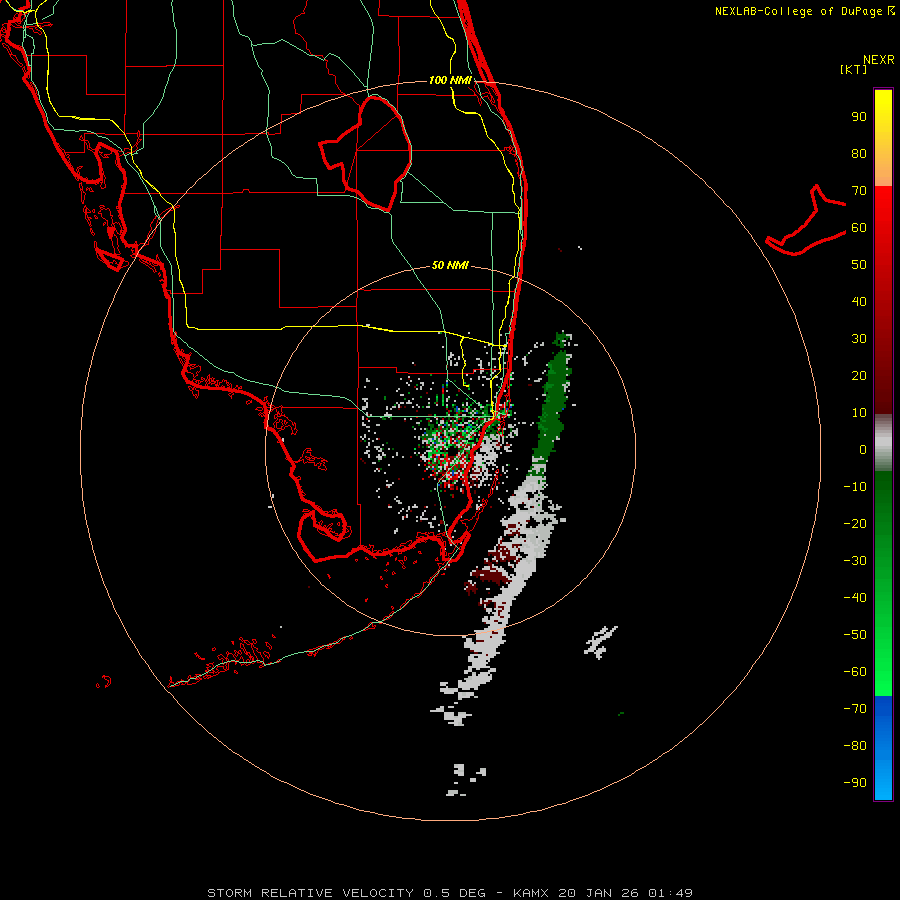Click the yellow top segment of the color bar
The height and width of the screenshot is (900, 900).
[x=883, y=138]
